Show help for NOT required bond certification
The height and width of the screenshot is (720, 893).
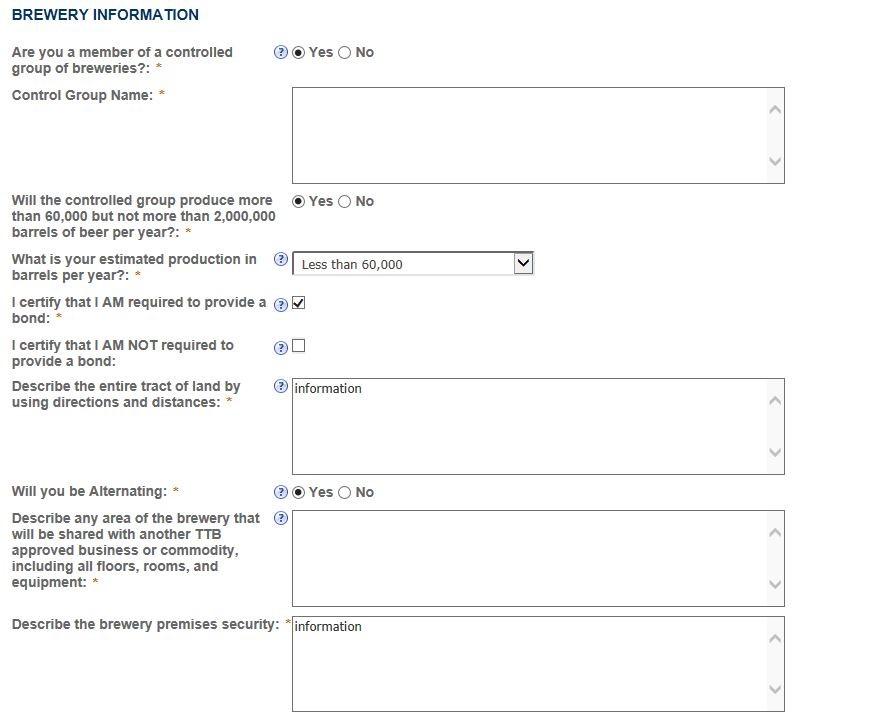click(x=280, y=347)
